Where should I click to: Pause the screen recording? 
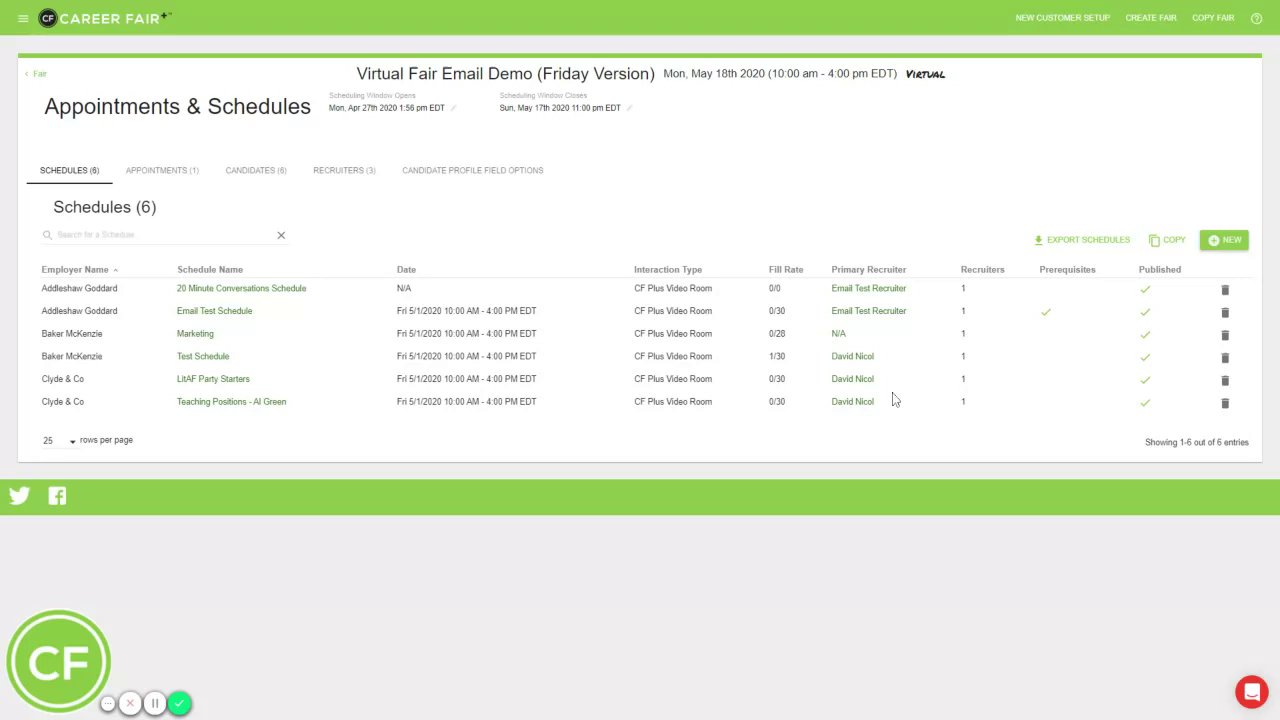pyautogui.click(x=154, y=704)
